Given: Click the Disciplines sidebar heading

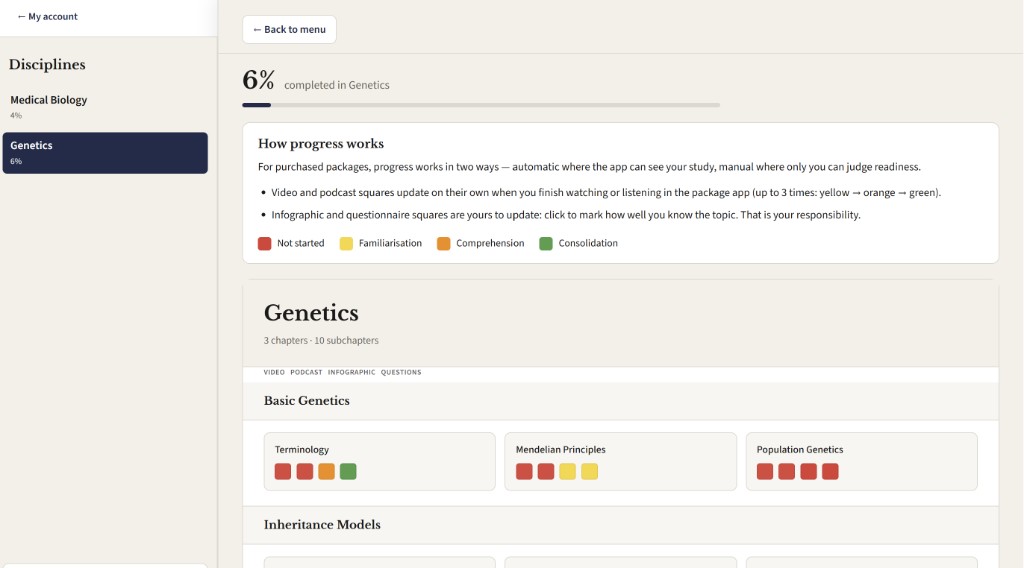Looking at the screenshot, I should 47,65.
